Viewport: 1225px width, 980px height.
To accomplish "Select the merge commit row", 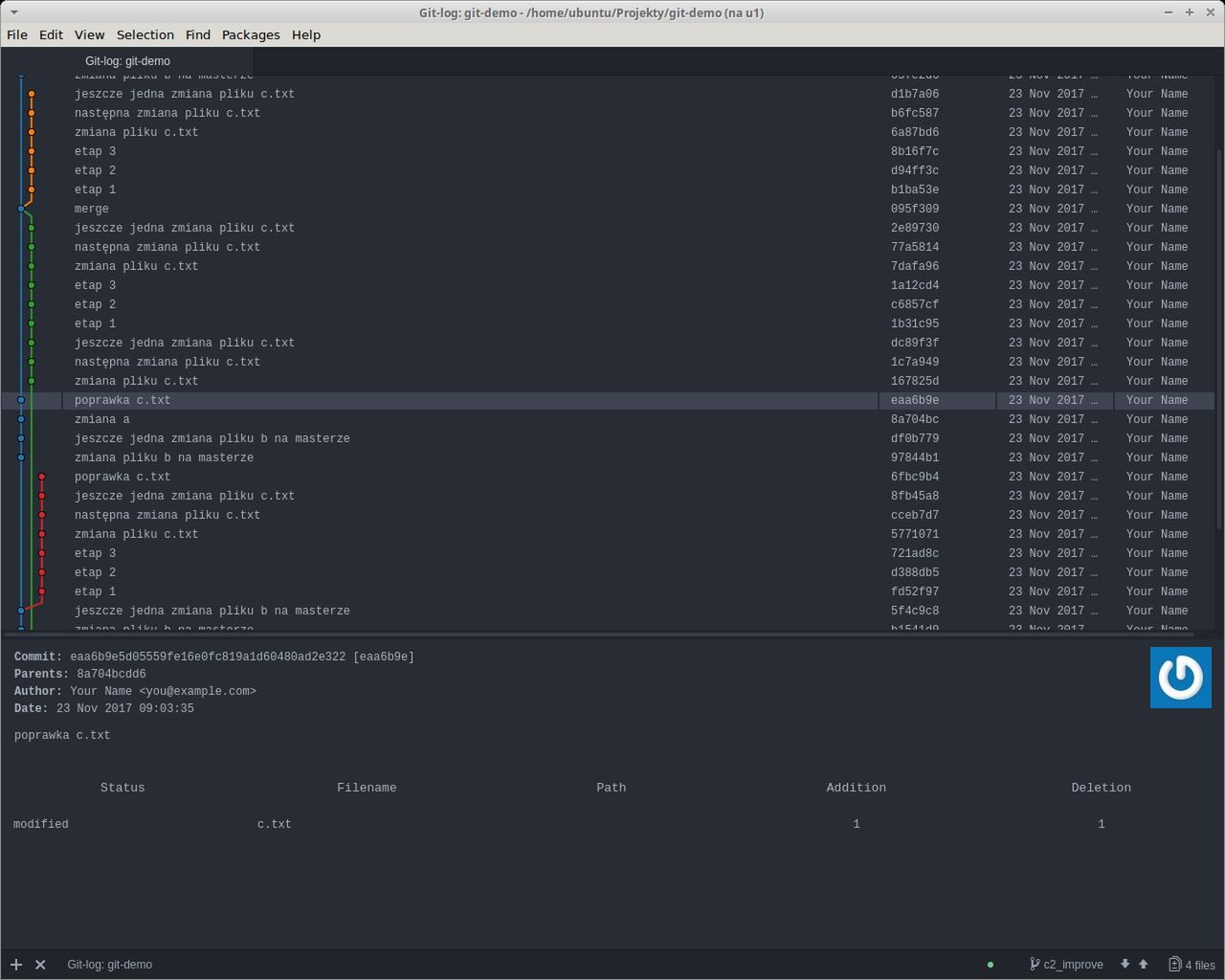I will [x=609, y=209].
